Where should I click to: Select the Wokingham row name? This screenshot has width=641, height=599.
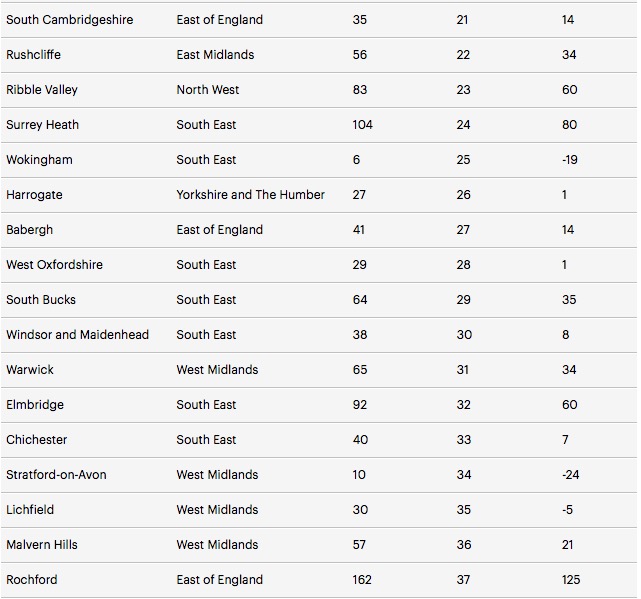[x=39, y=159]
